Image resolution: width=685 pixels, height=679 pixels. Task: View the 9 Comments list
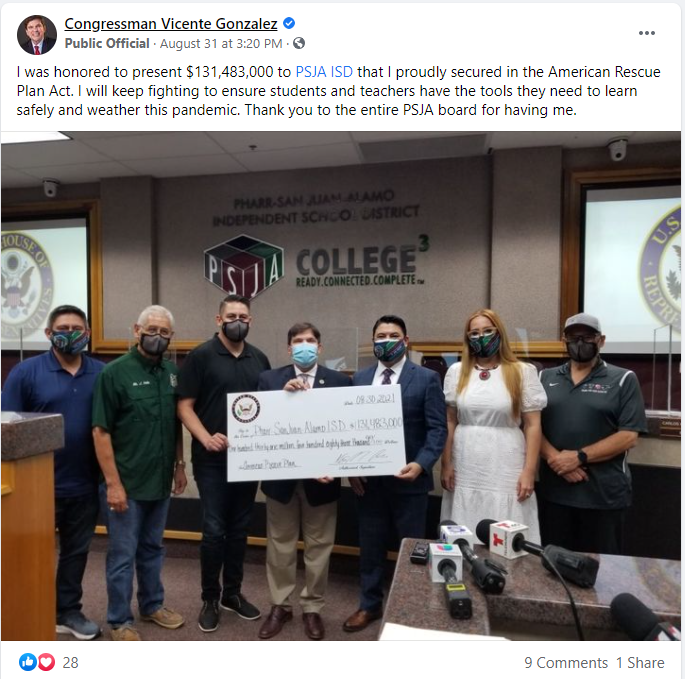coord(566,662)
